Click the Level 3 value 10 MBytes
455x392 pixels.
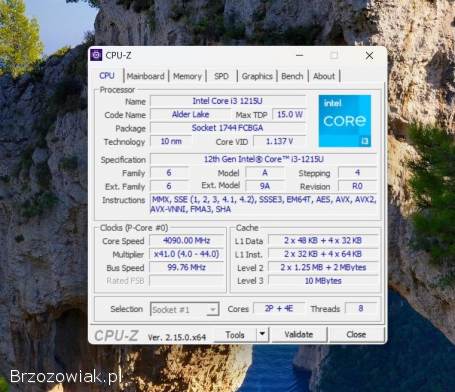pos(323,281)
